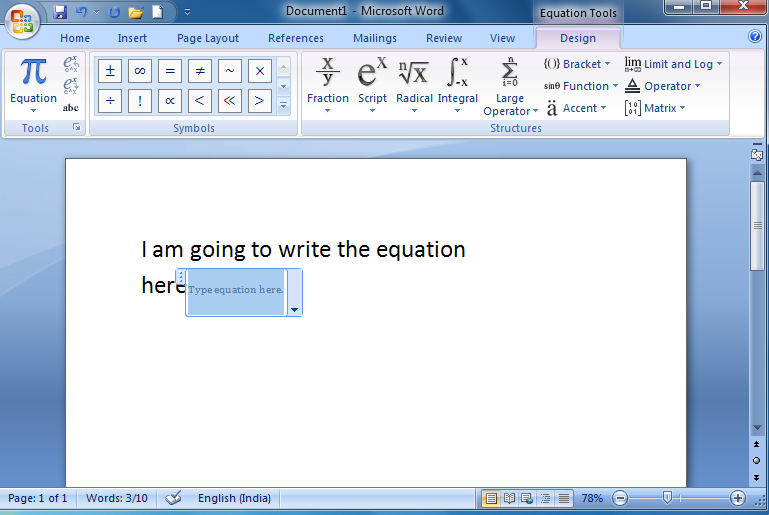Insert the less-than symbol
This screenshot has height=515, width=769.
(x=200, y=101)
